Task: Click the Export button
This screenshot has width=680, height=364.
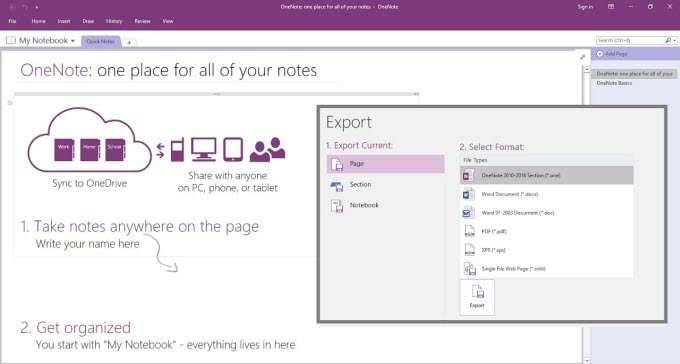Action: pyautogui.click(x=477, y=297)
